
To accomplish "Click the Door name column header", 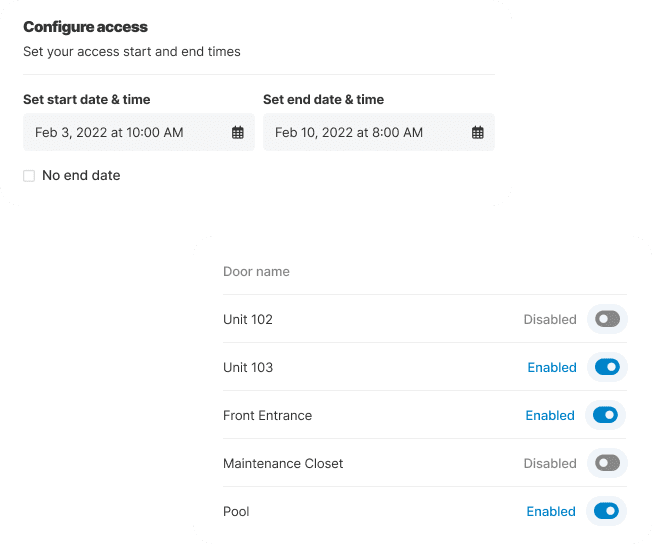I will (x=256, y=272).
